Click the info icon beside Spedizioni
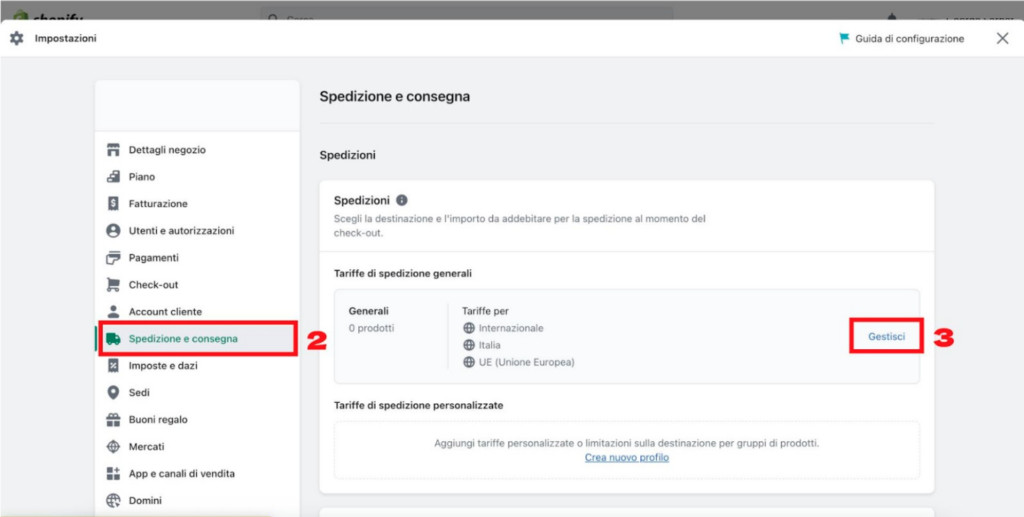This screenshot has height=517, width=1024. click(x=402, y=200)
